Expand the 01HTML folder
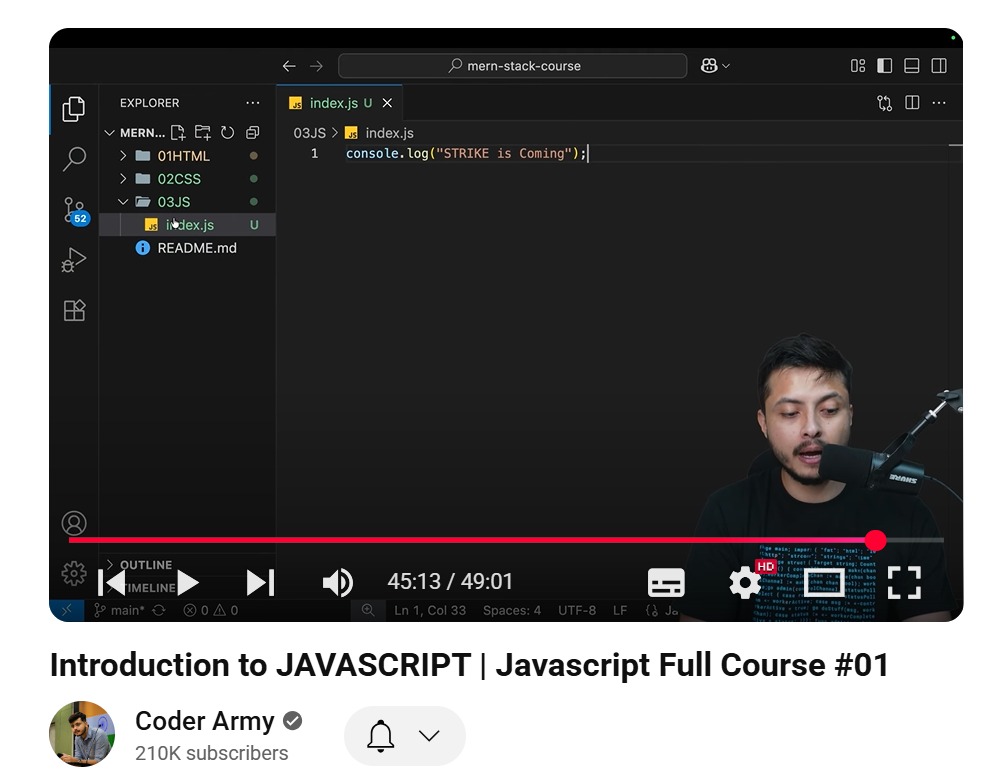This screenshot has height=782, width=1007. coord(123,156)
